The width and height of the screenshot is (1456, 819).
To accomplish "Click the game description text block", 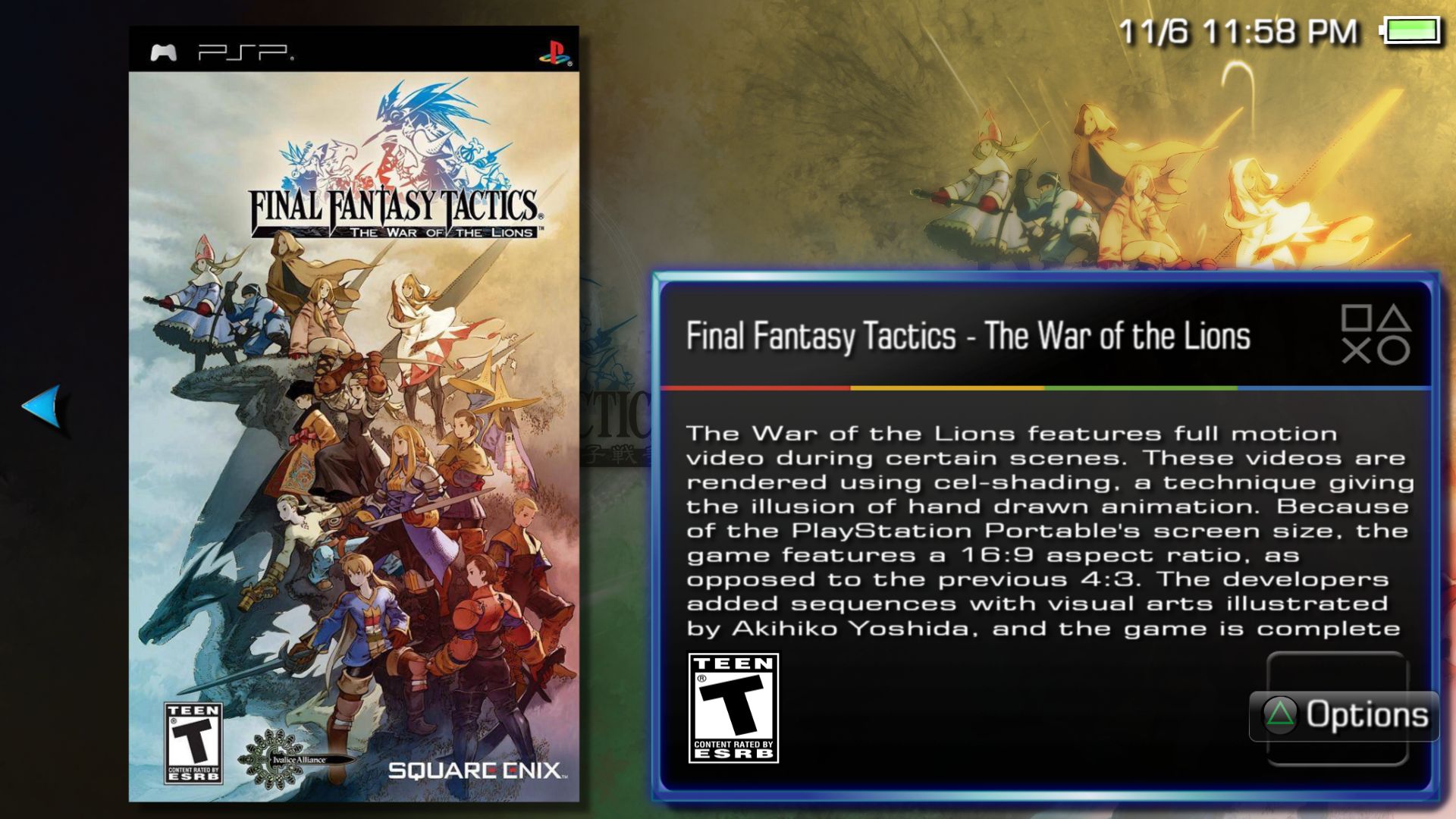I will click(x=1050, y=531).
